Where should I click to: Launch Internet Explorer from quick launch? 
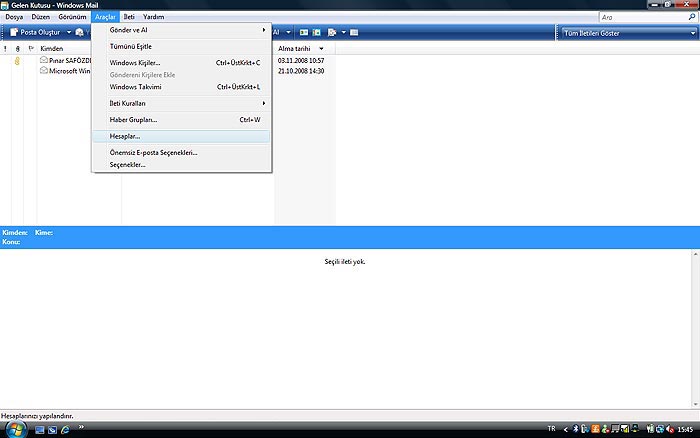coord(65,430)
